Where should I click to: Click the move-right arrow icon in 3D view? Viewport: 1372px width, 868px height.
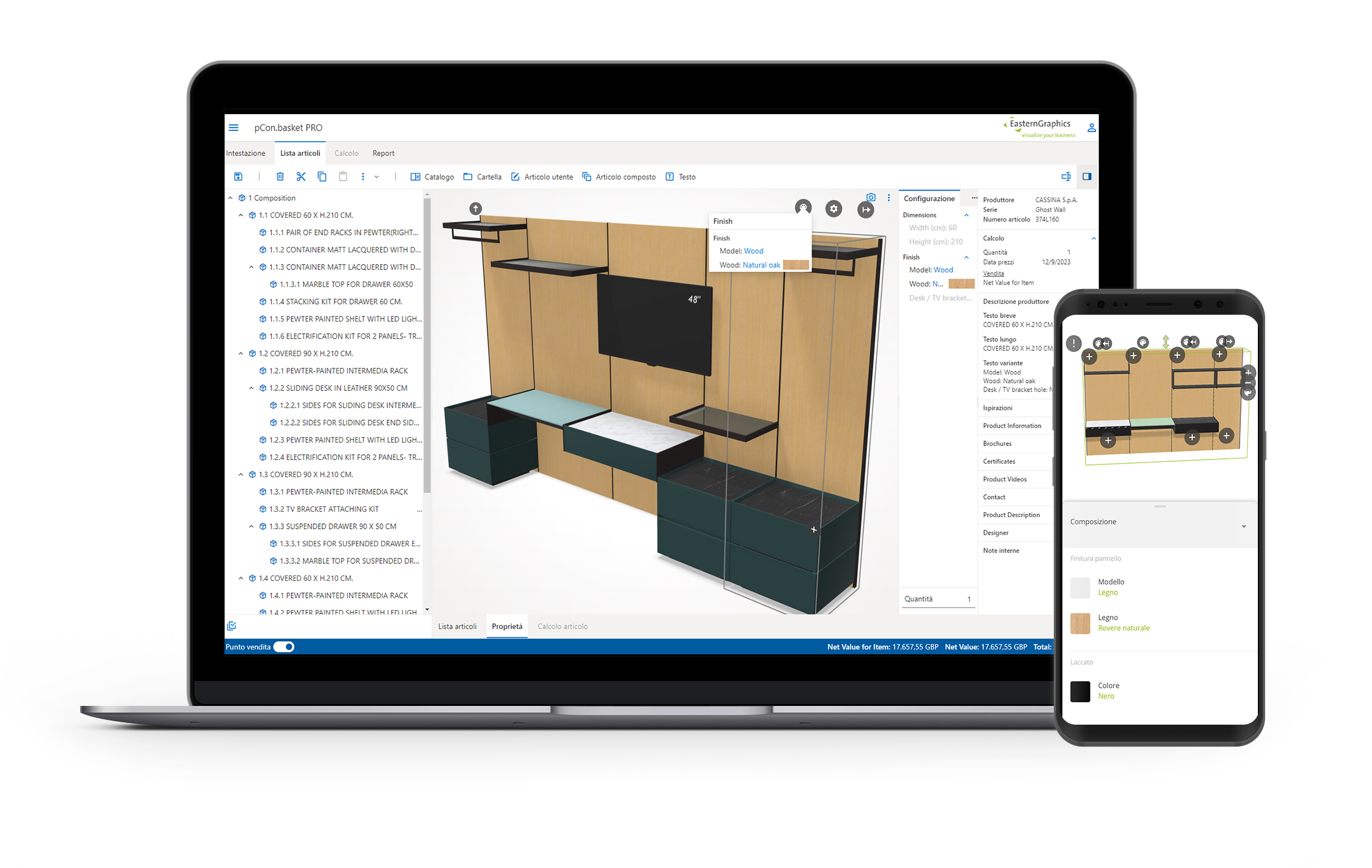point(866,210)
